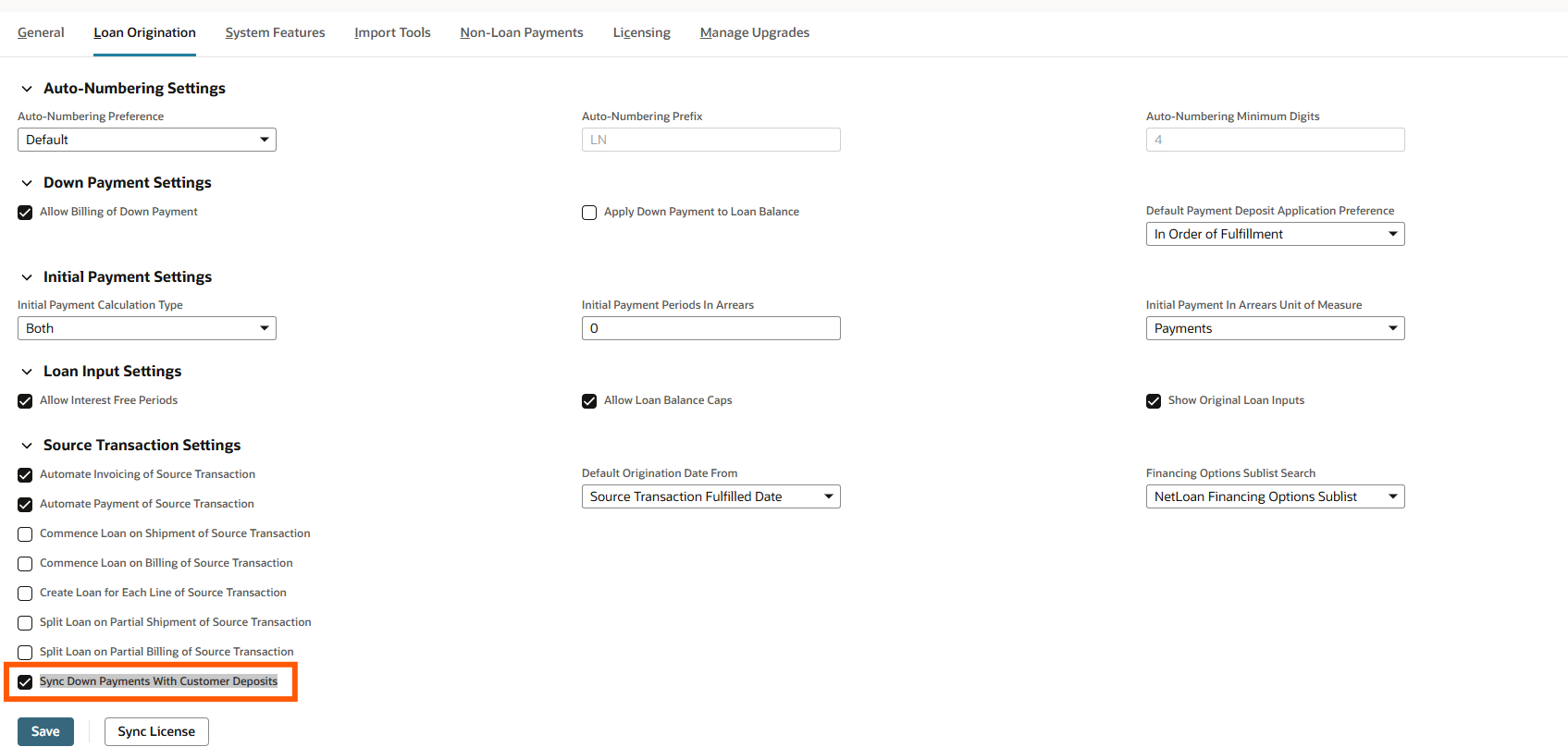Disable Sync Down Payments With Customer Deposits
Viewport: 1568px width, 747px height.
[25, 682]
